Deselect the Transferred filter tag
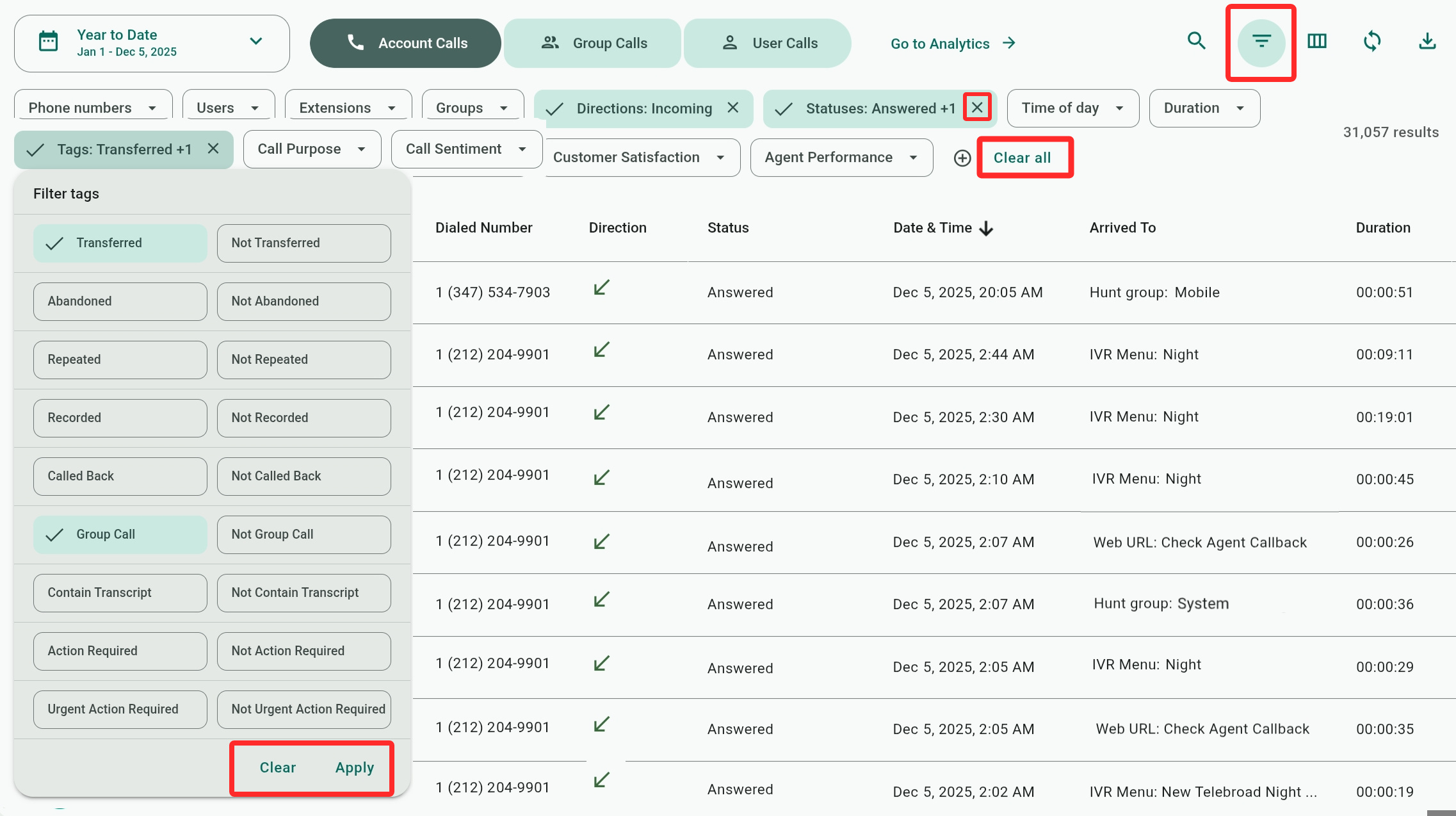 (120, 243)
